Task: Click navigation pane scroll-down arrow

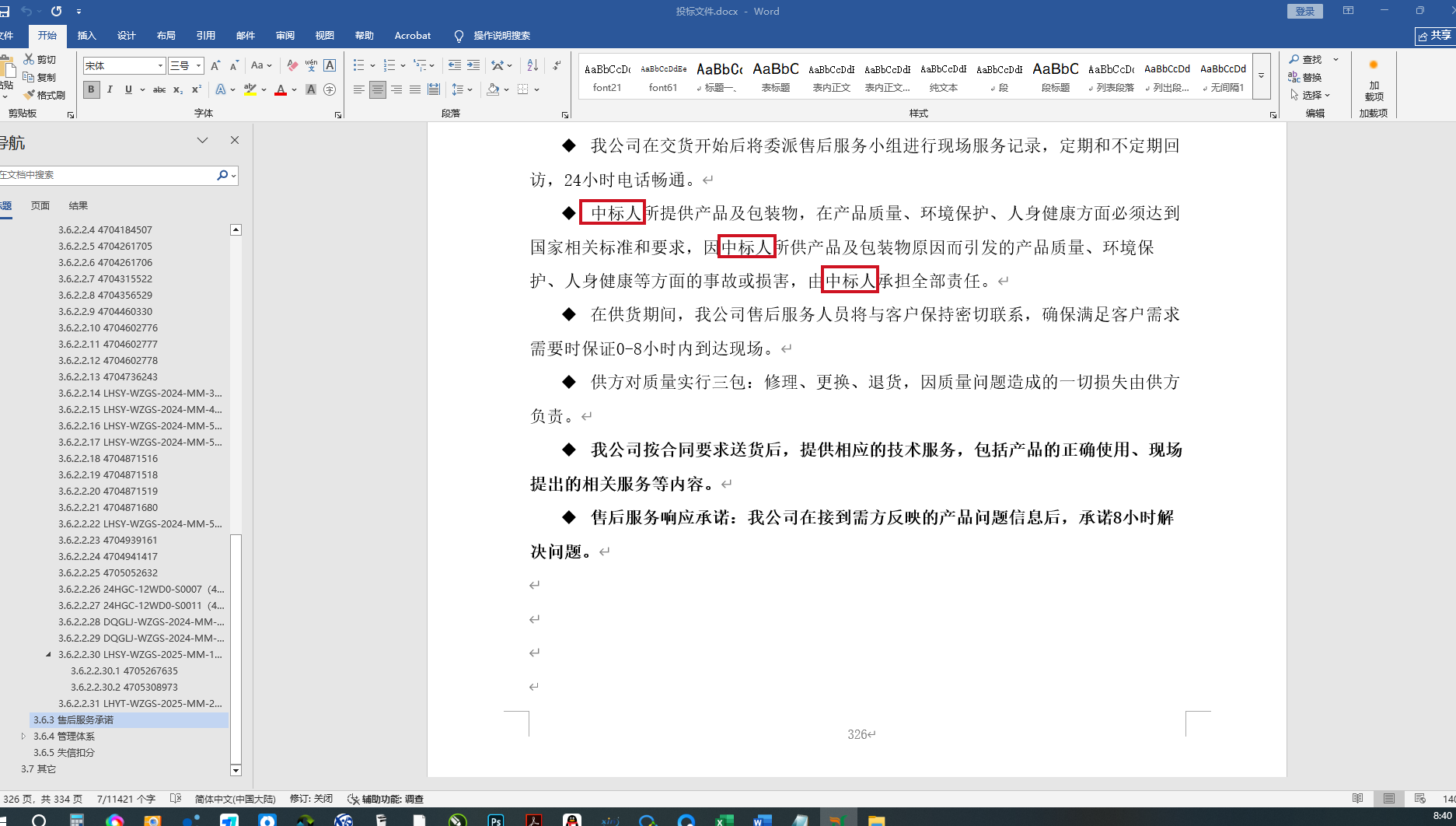Action: tap(236, 770)
